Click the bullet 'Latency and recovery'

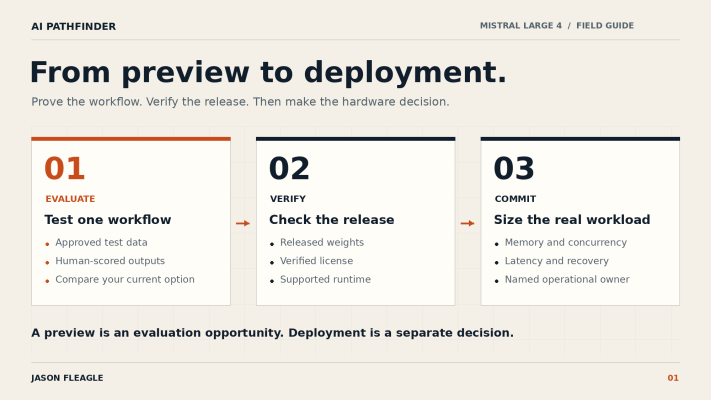(557, 261)
